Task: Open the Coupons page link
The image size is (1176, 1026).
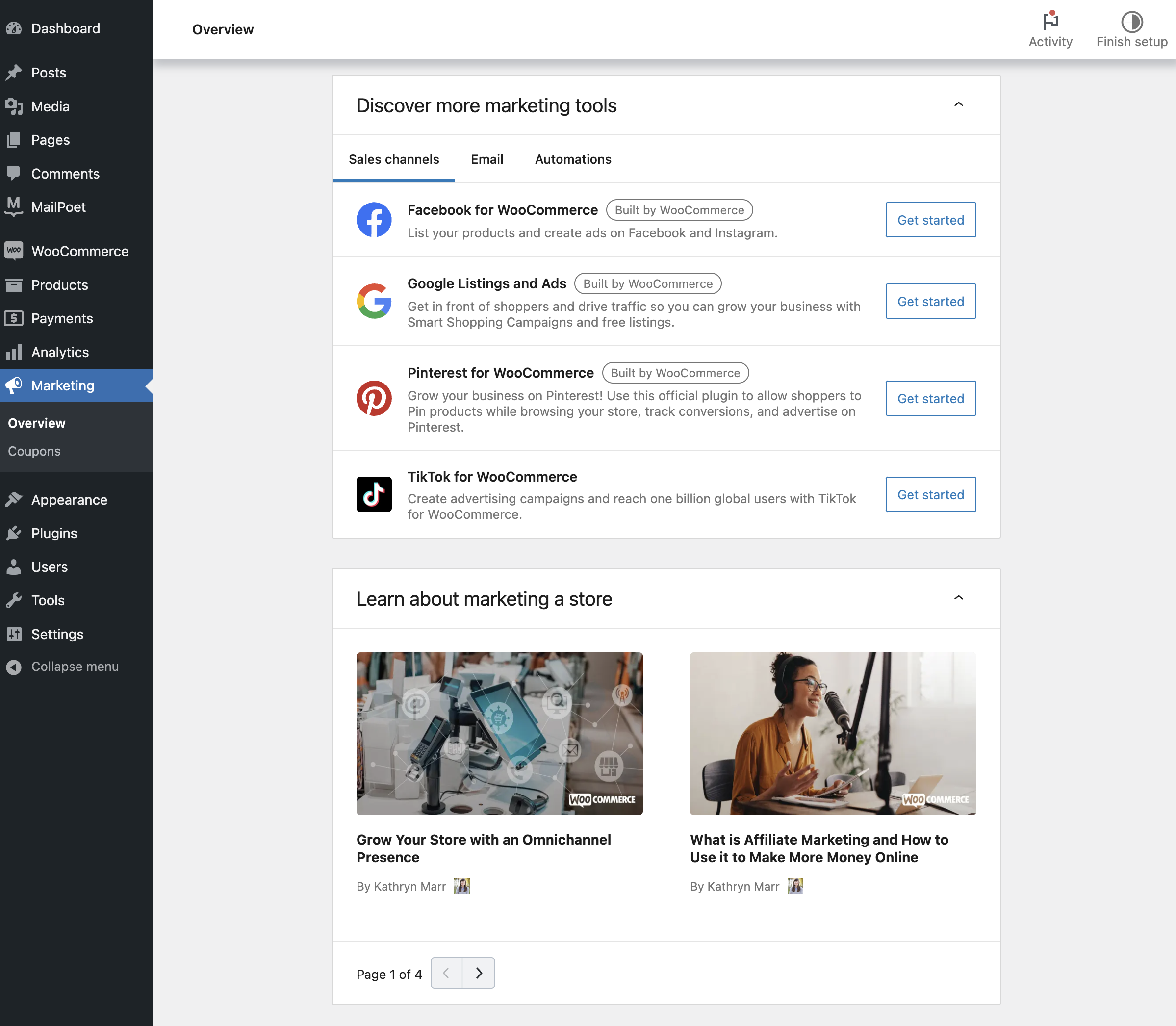Action: tap(34, 451)
